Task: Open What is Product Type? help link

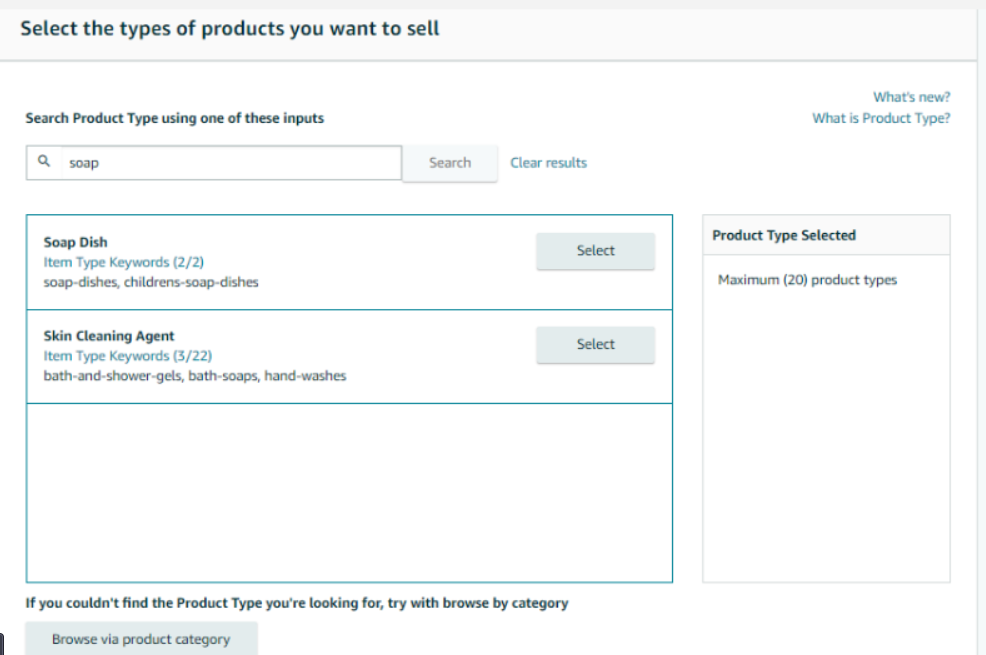Action: pos(881,118)
